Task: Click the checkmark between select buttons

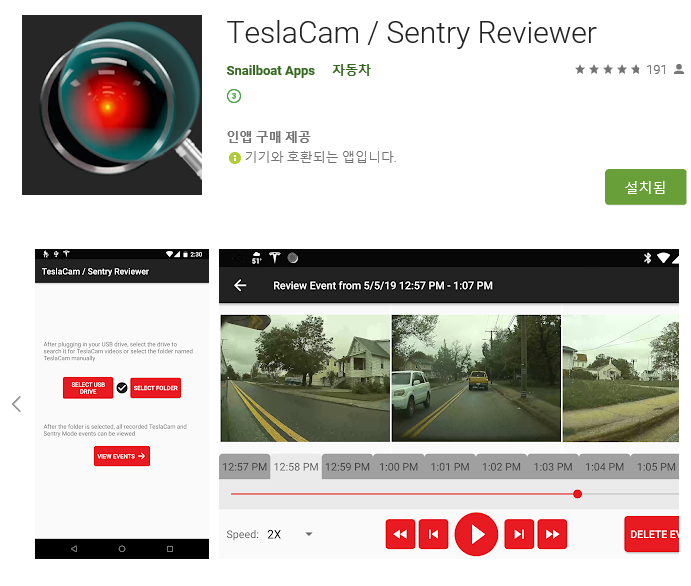Action: tap(122, 388)
